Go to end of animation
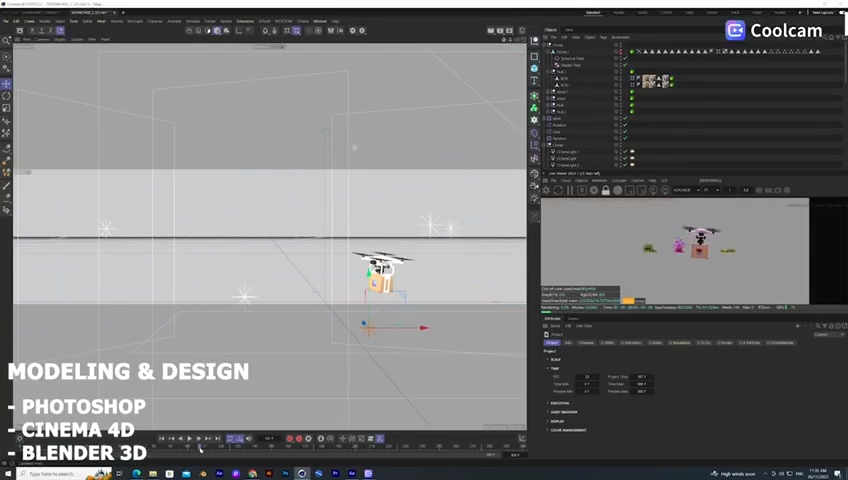Viewport: 848px width, 480px height. click(217, 439)
